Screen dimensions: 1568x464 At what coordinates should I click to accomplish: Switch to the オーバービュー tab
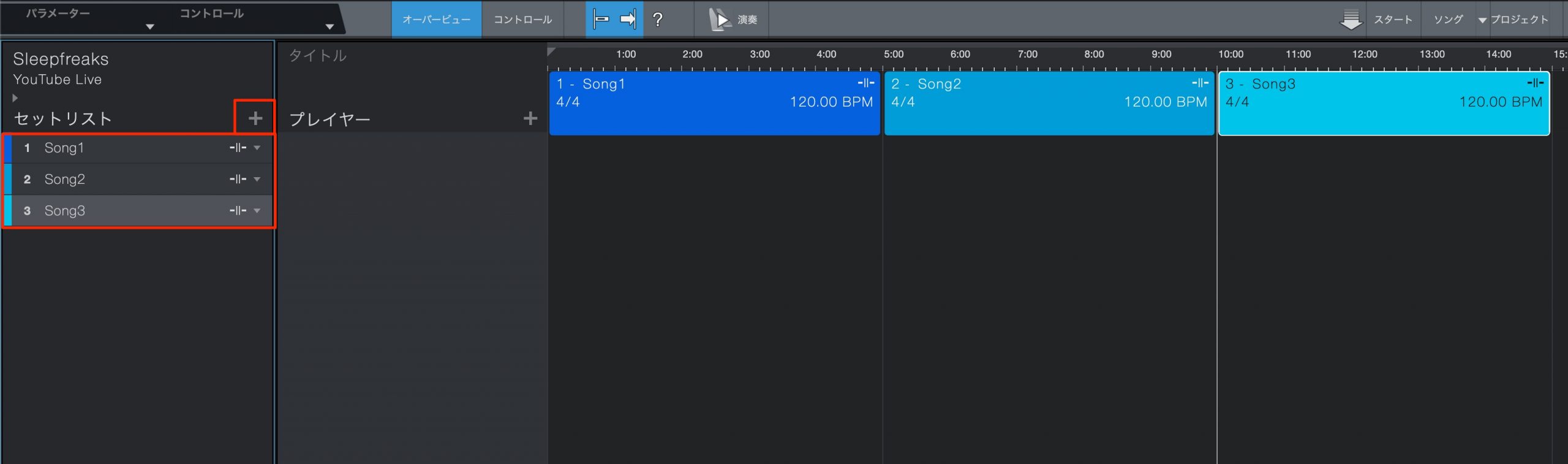(x=436, y=20)
